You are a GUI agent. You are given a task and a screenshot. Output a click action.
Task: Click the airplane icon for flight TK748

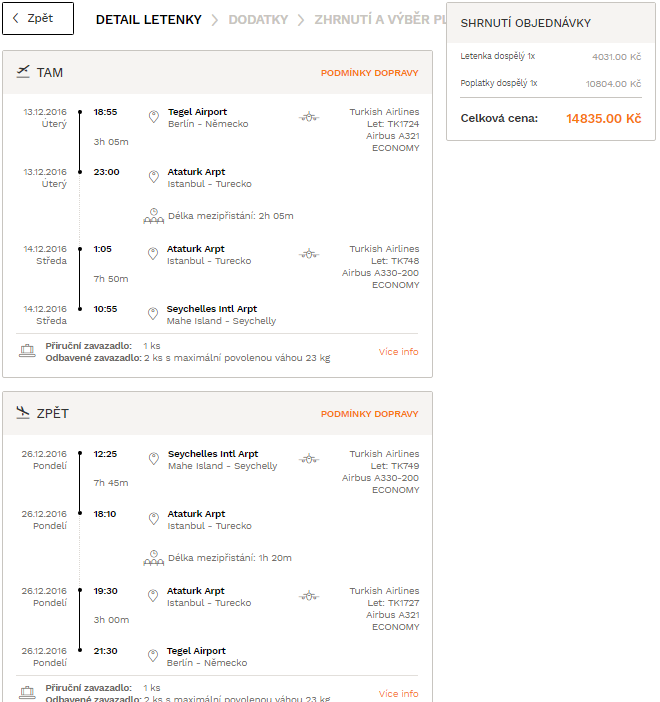point(309,254)
